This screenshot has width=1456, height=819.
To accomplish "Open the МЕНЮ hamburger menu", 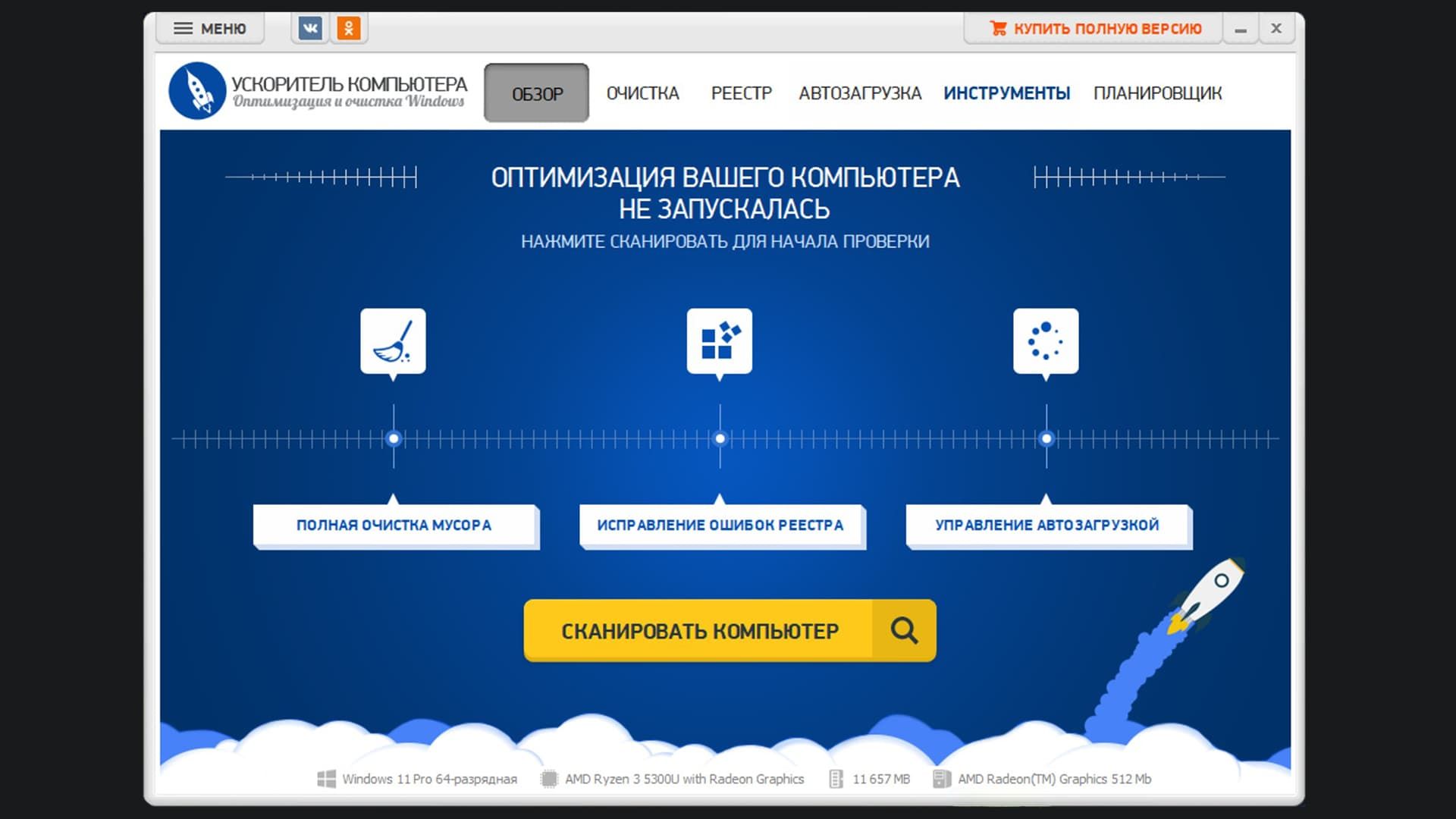I will pos(210,29).
